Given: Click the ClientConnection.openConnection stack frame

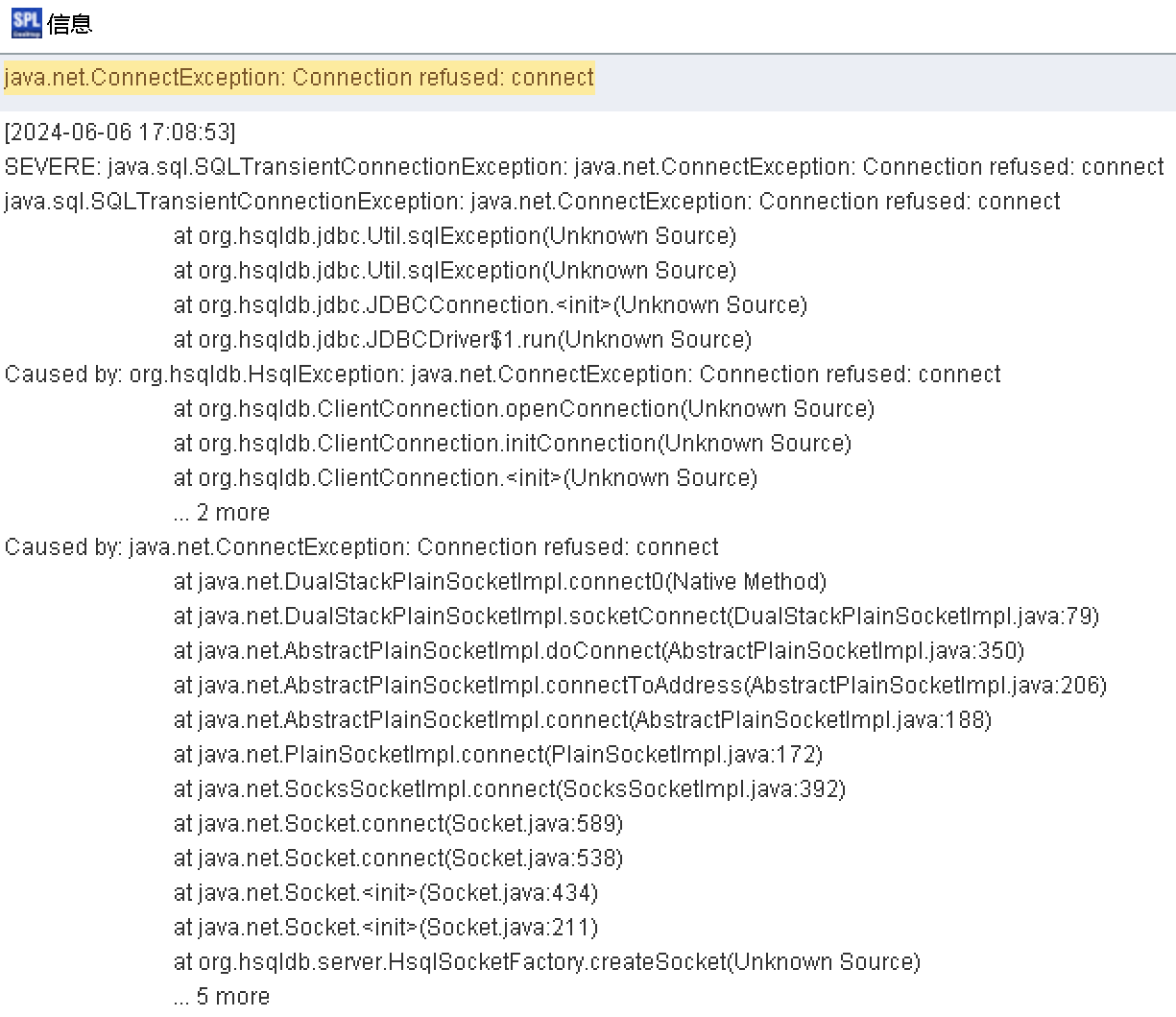Looking at the screenshot, I should click(x=523, y=408).
